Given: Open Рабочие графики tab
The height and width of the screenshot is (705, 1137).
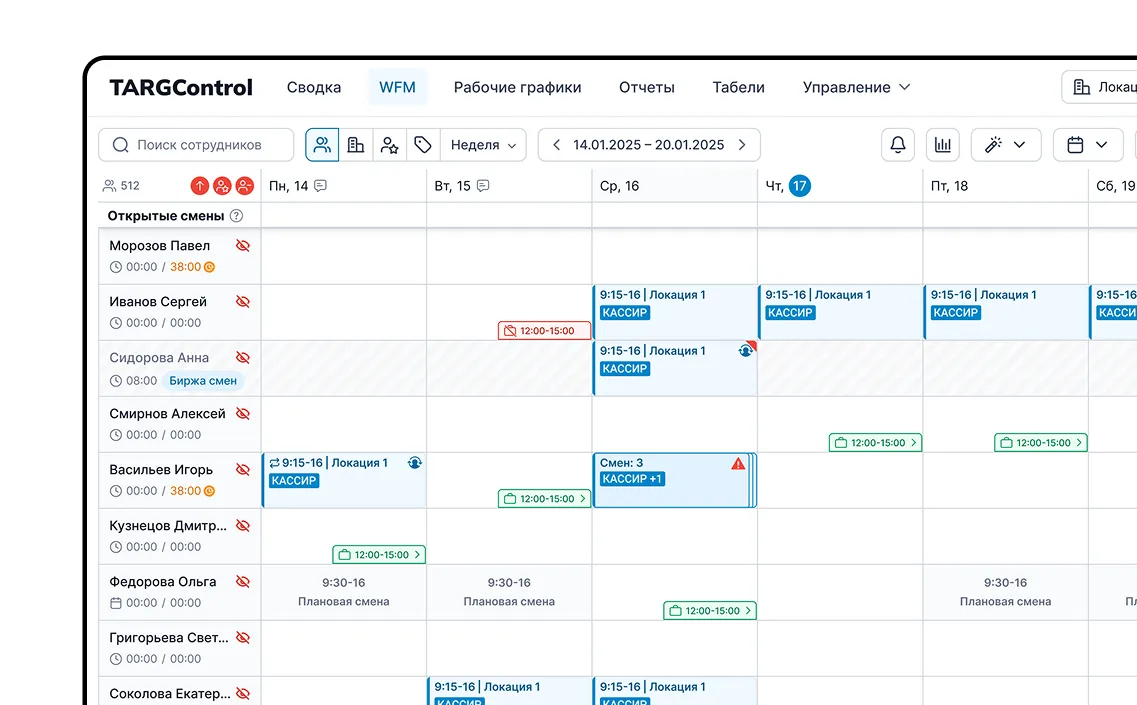Looking at the screenshot, I should (x=518, y=87).
